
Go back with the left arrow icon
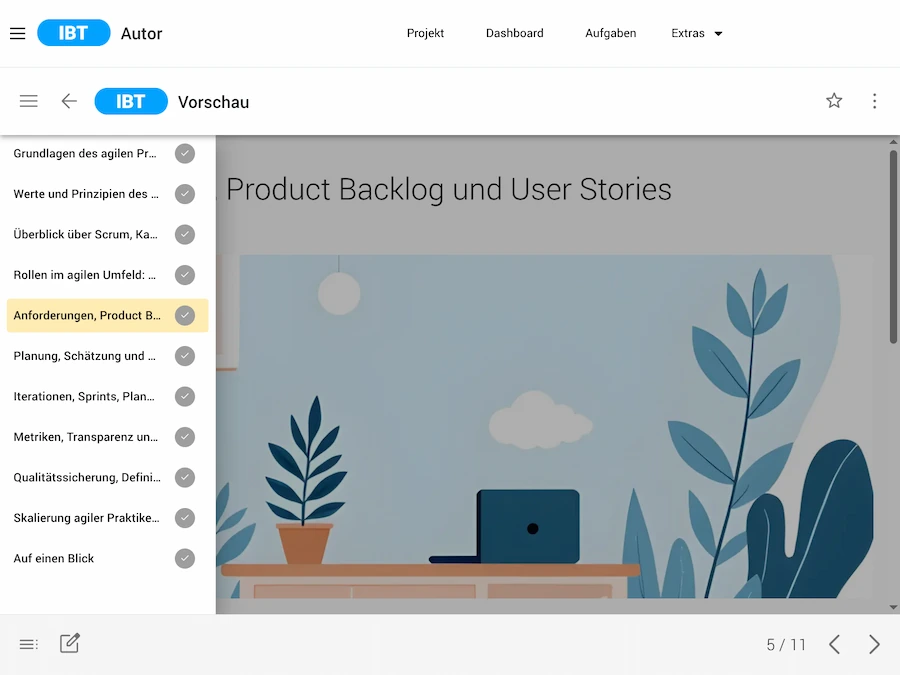pos(69,102)
